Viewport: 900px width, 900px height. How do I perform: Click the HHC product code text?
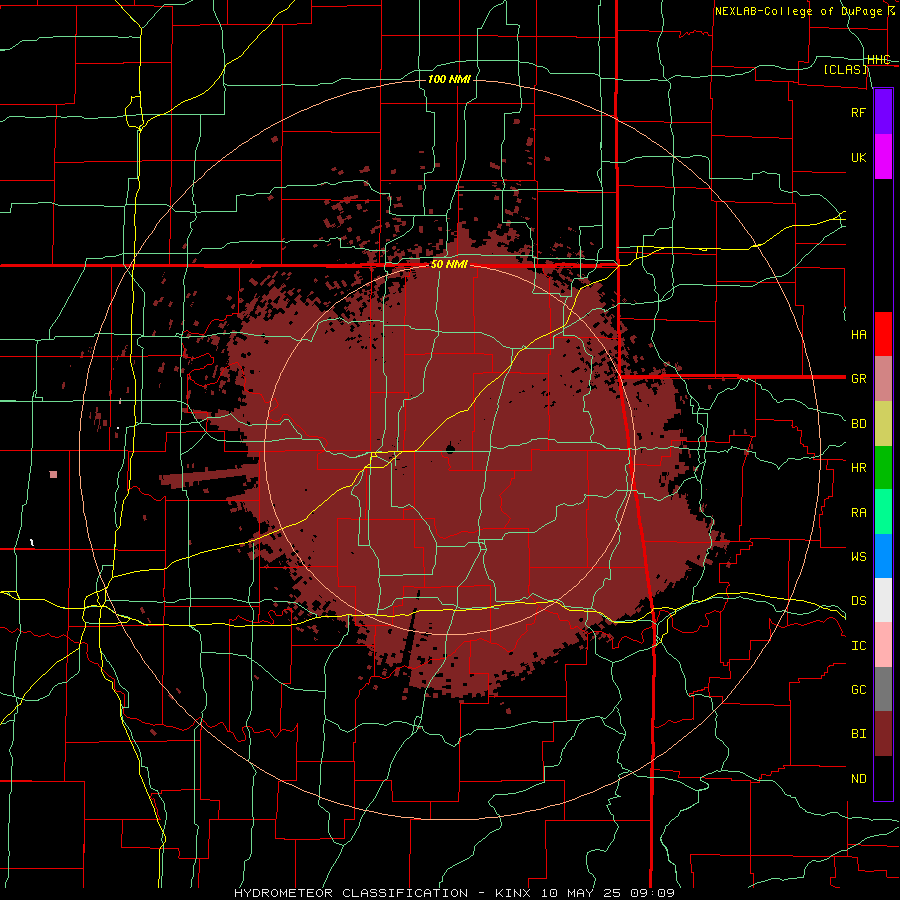pyautogui.click(x=878, y=60)
